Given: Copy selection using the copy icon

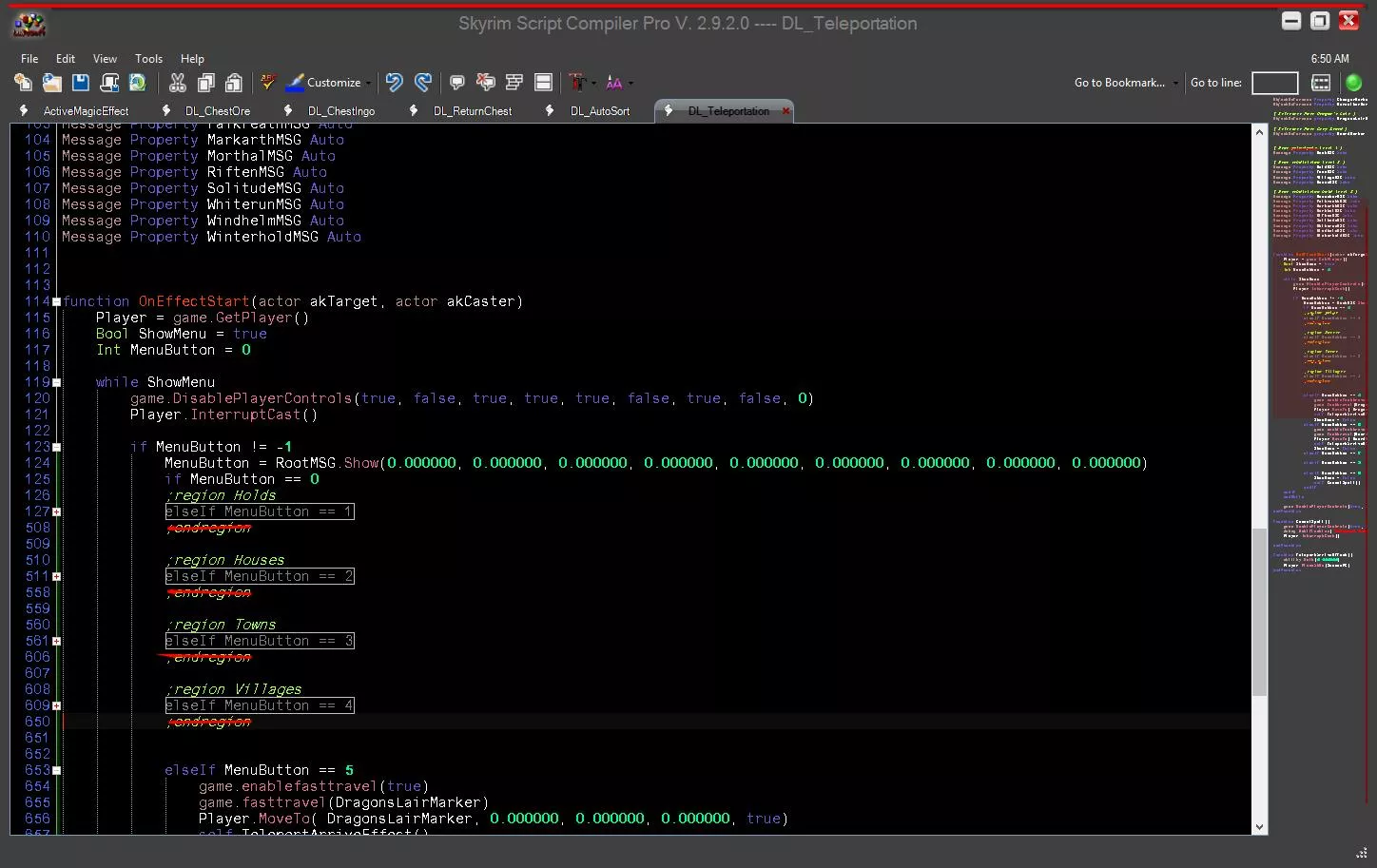Looking at the screenshot, I should [x=205, y=83].
